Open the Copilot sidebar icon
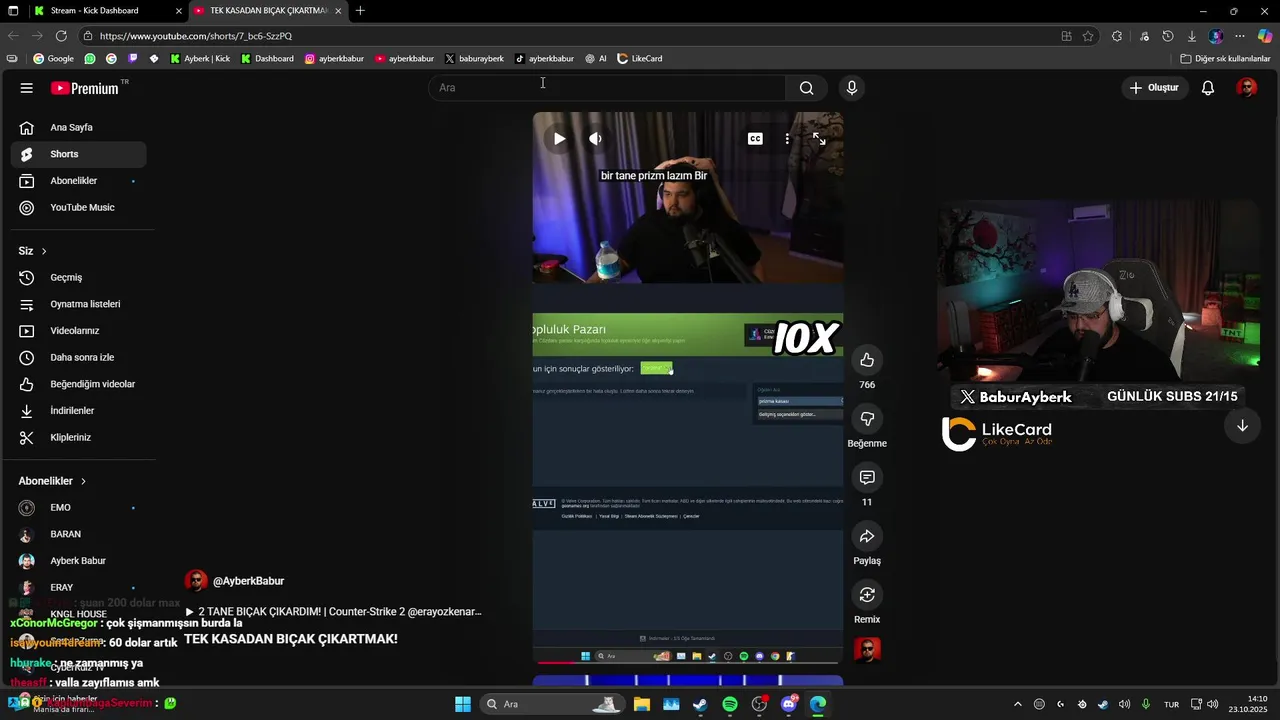The image size is (1280, 720). pyautogui.click(x=1265, y=36)
